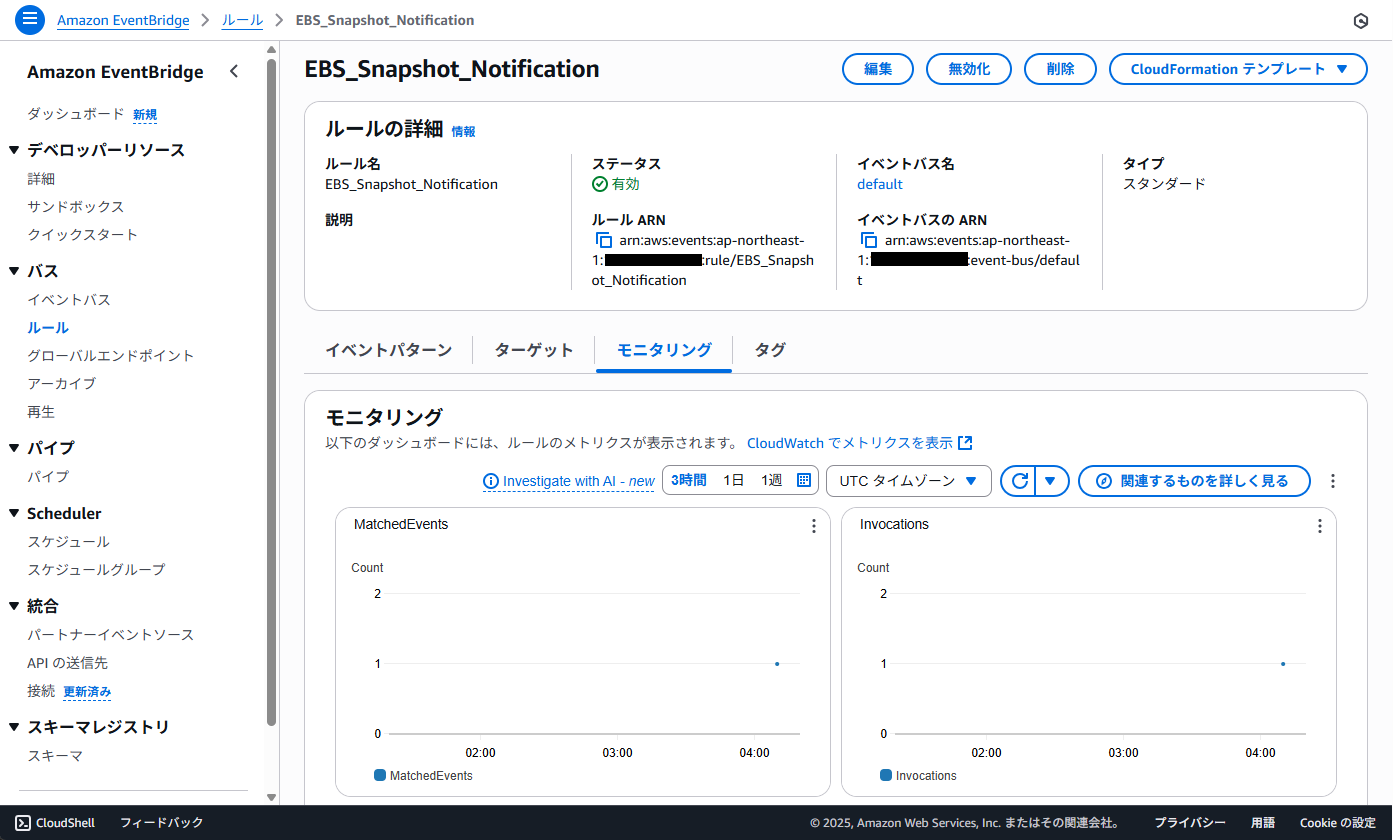Click the 無効化 button
The height and width of the screenshot is (840, 1393).
(969, 69)
